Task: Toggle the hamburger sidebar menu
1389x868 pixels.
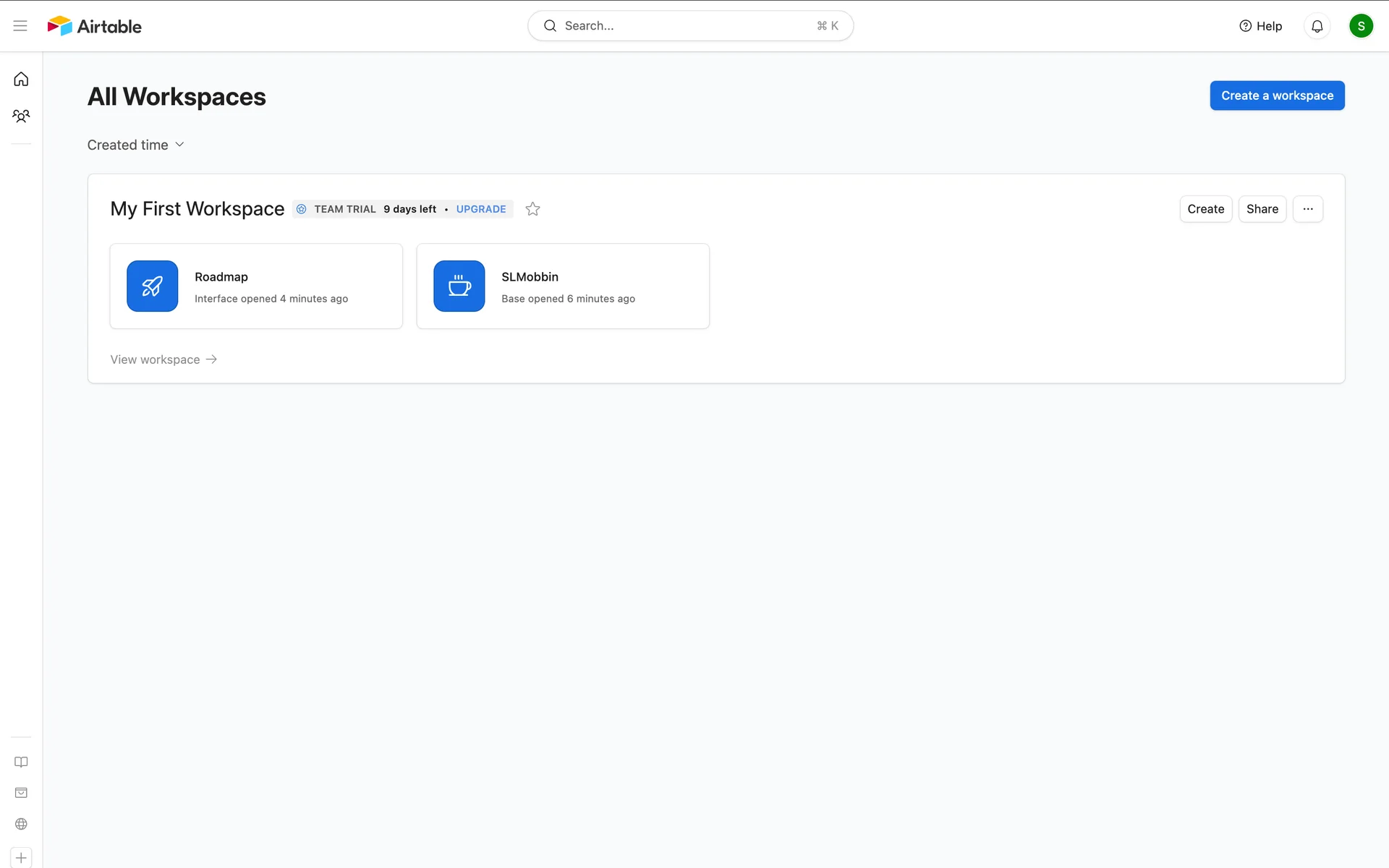Action: pos(20,26)
